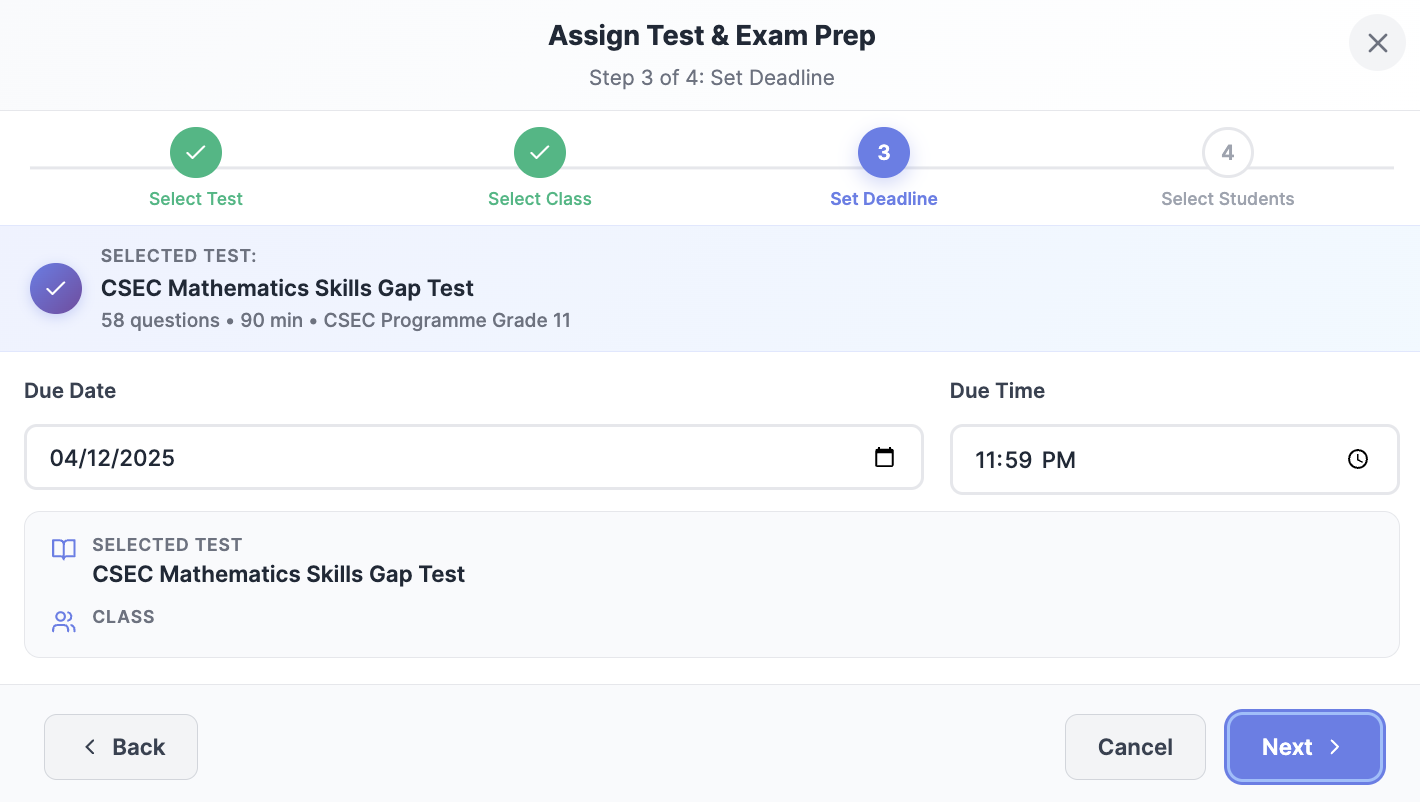
Task: Click the people icon beside Class
Action: coord(64,622)
